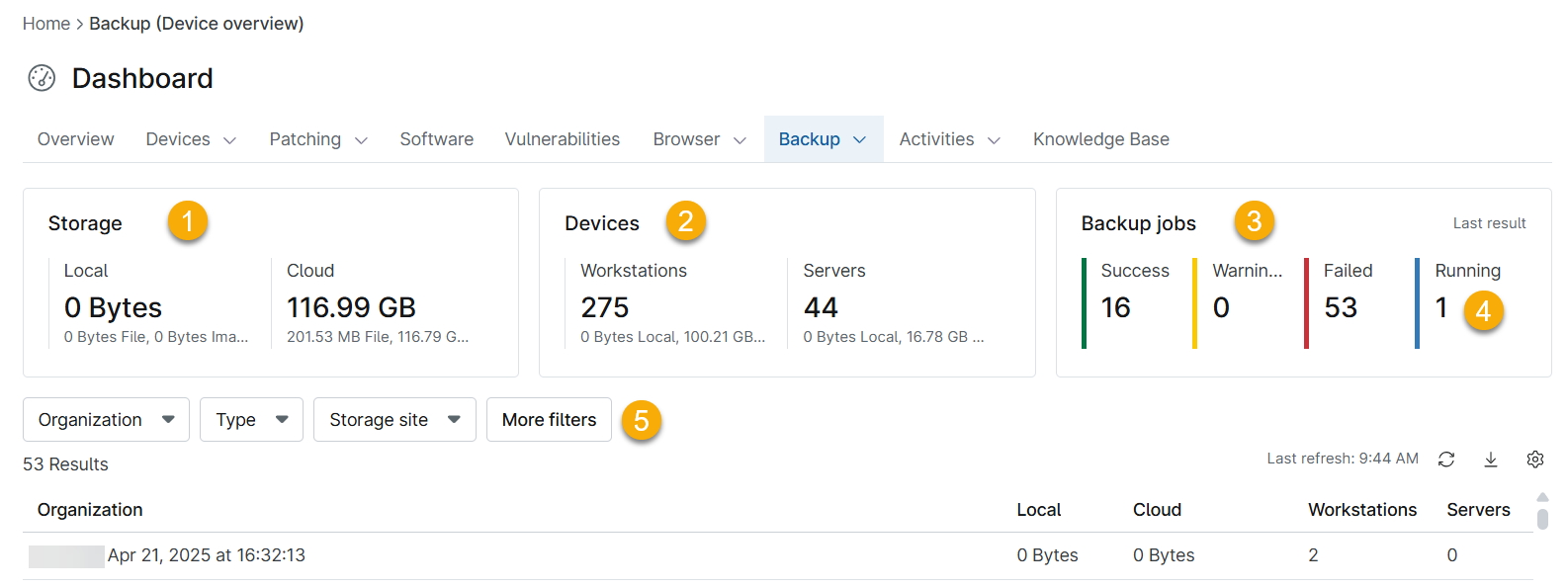Click the refresh icon near Last refresh

(1446, 460)
